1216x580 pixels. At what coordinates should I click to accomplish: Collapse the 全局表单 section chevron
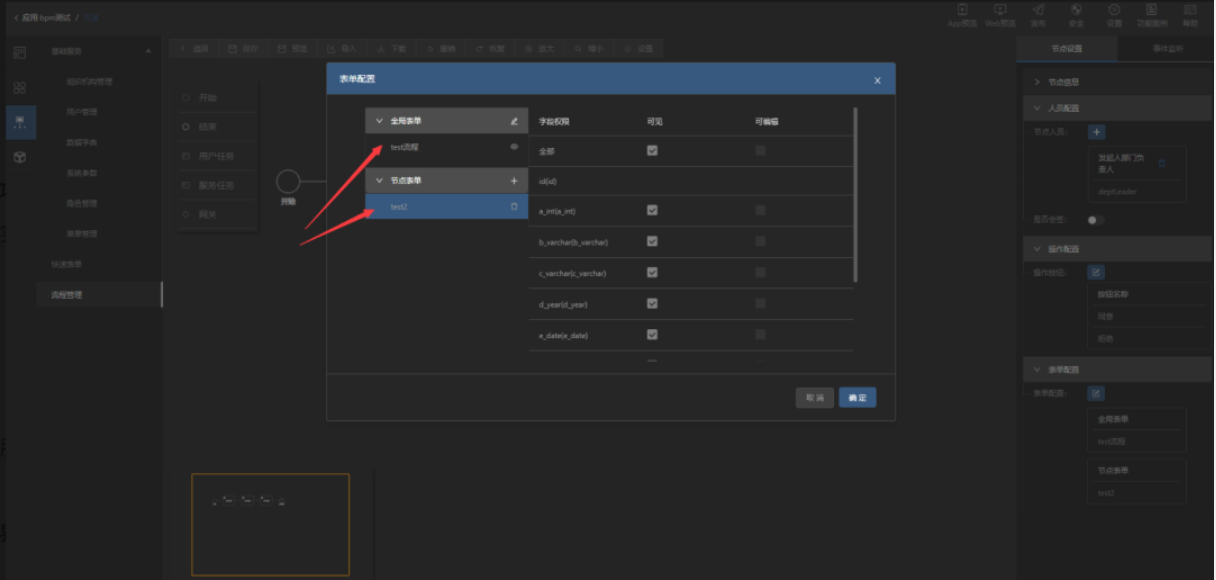(379, 121)
